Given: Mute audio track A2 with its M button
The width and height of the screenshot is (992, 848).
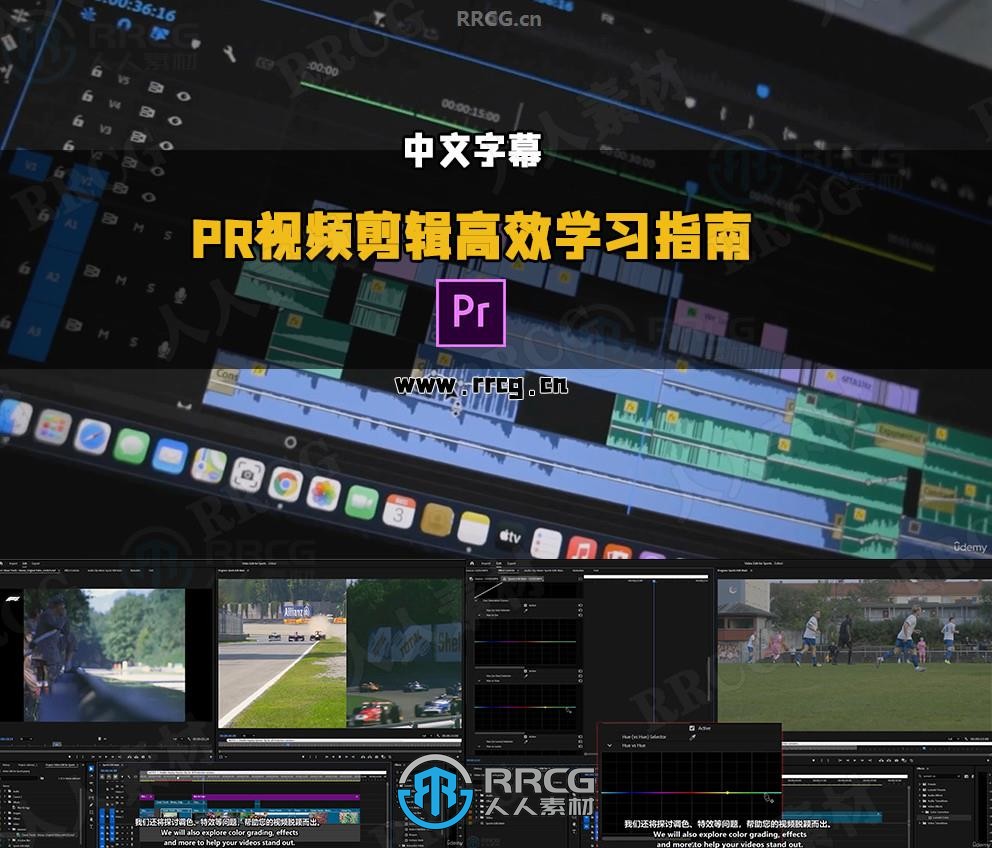Looking at the screenshot, I should click(x=121, y=280).
